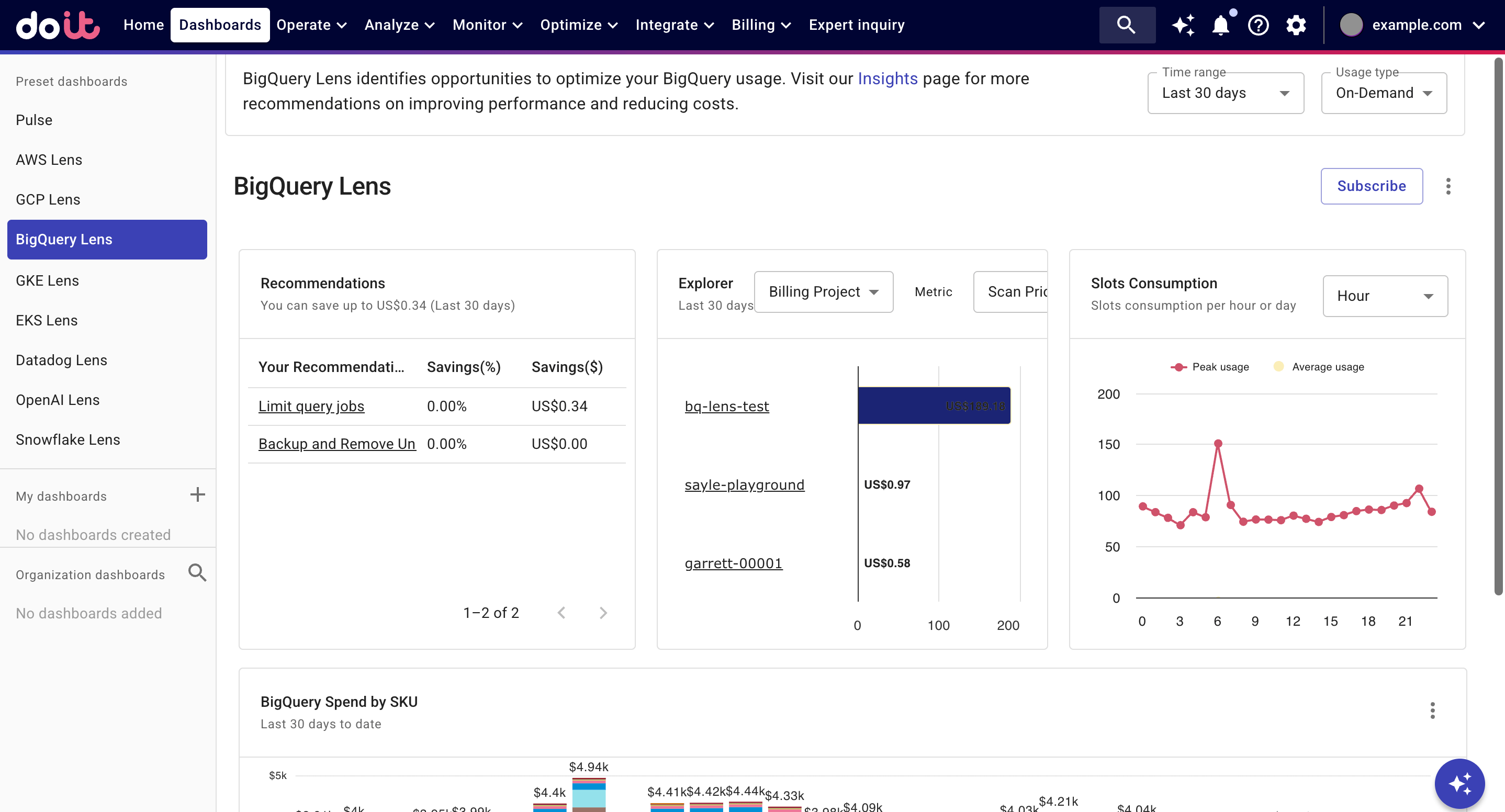
Task: Click the peak point at 150 slots
Action: (1218, 444)
